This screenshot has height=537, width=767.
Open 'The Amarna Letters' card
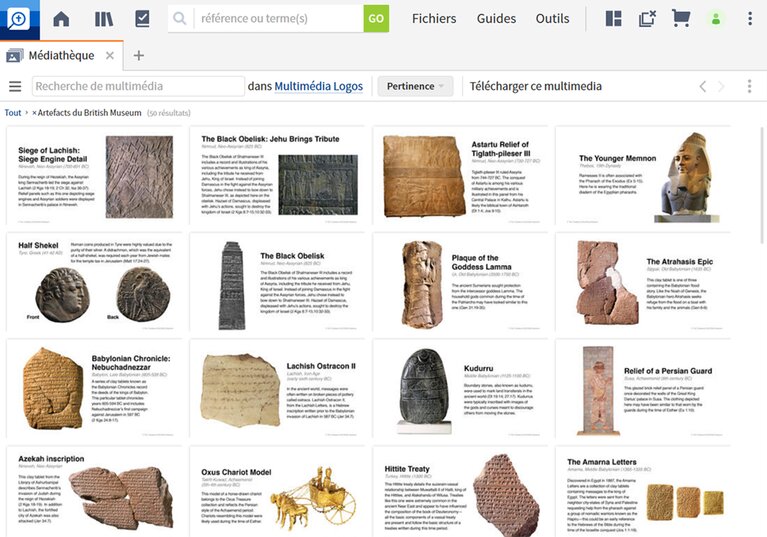pyautogui.click(x=643, y=492)
